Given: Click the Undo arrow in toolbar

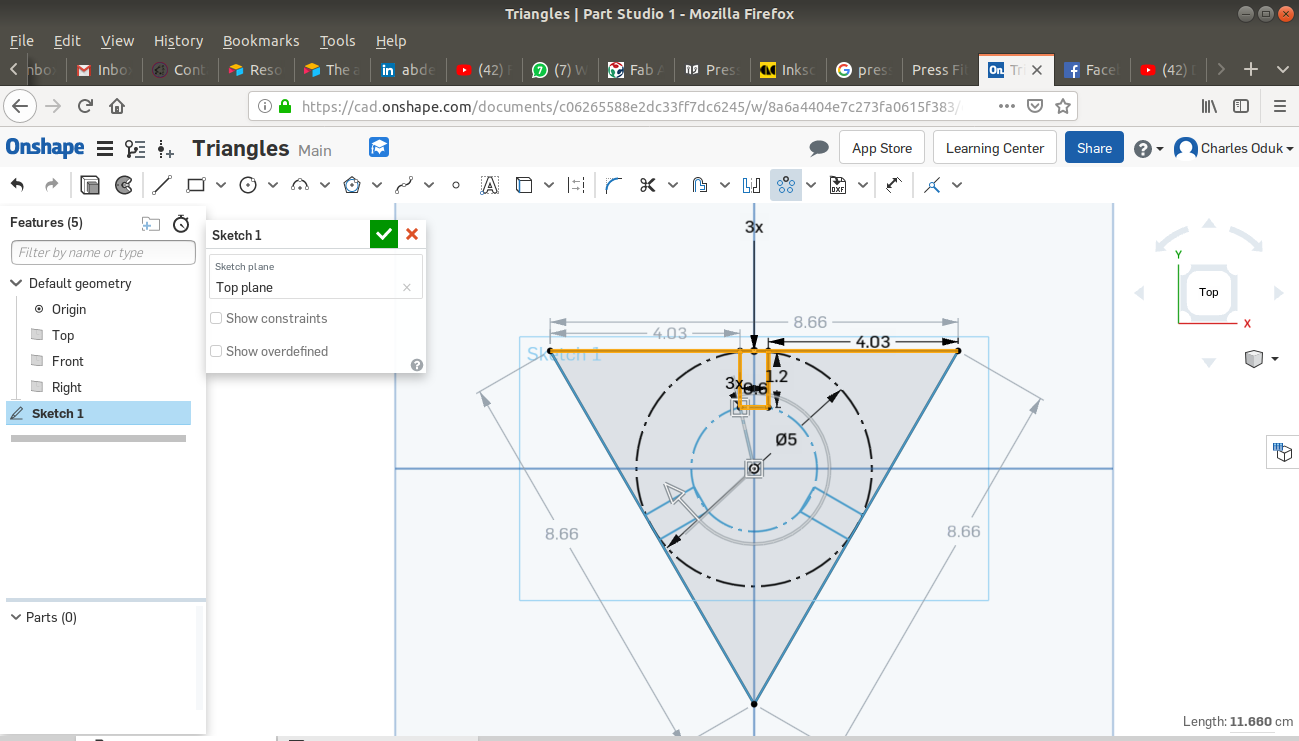Looking at the screenshot, I should 18,185.
